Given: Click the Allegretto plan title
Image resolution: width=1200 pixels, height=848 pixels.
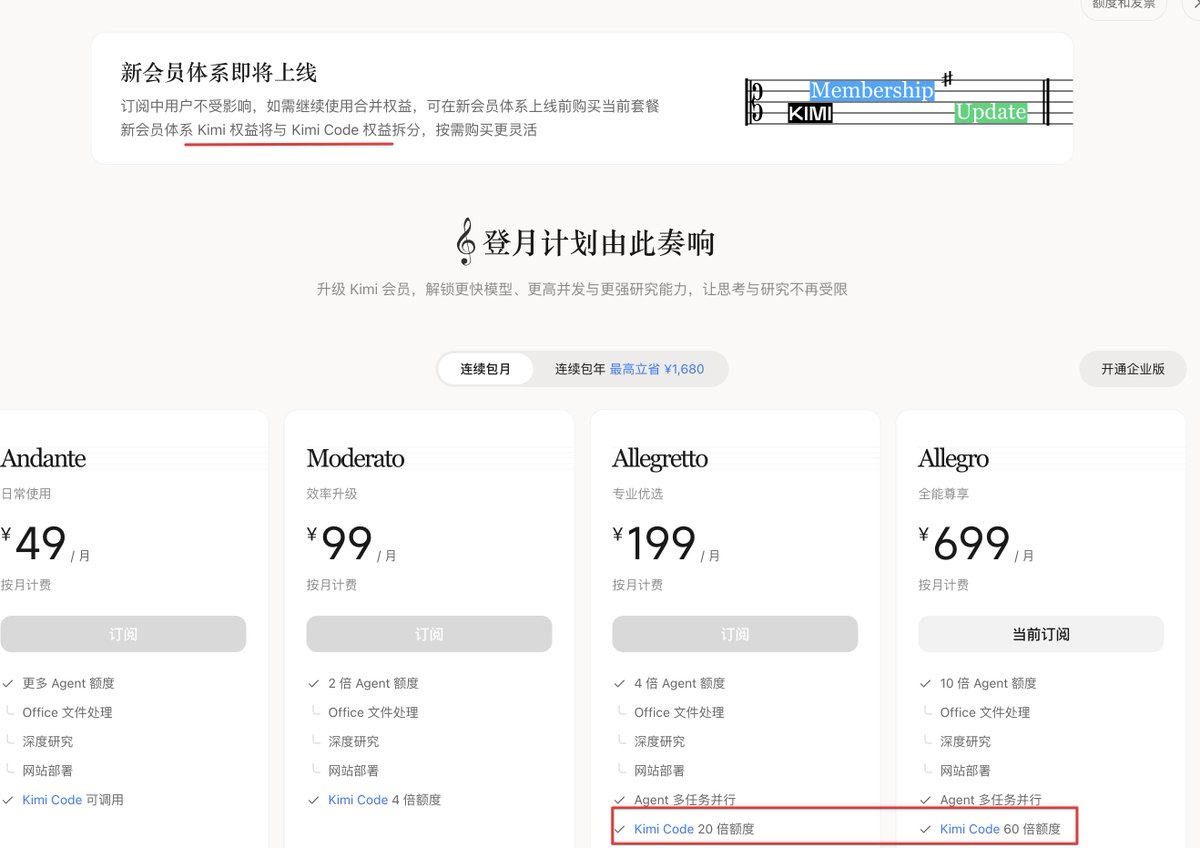Looking at the screenshot, I should pos(660,459).
